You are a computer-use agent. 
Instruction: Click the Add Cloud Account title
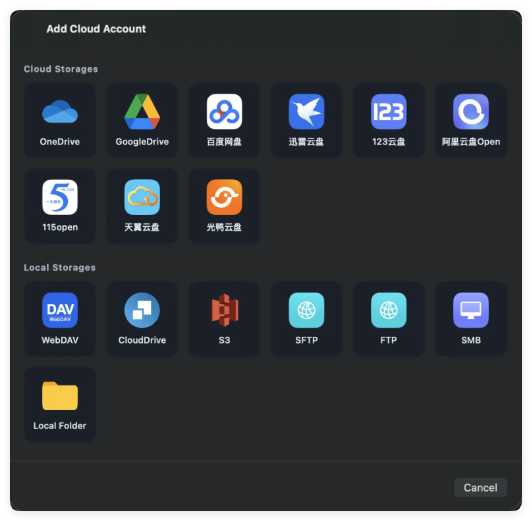click(x=96, y=29)
